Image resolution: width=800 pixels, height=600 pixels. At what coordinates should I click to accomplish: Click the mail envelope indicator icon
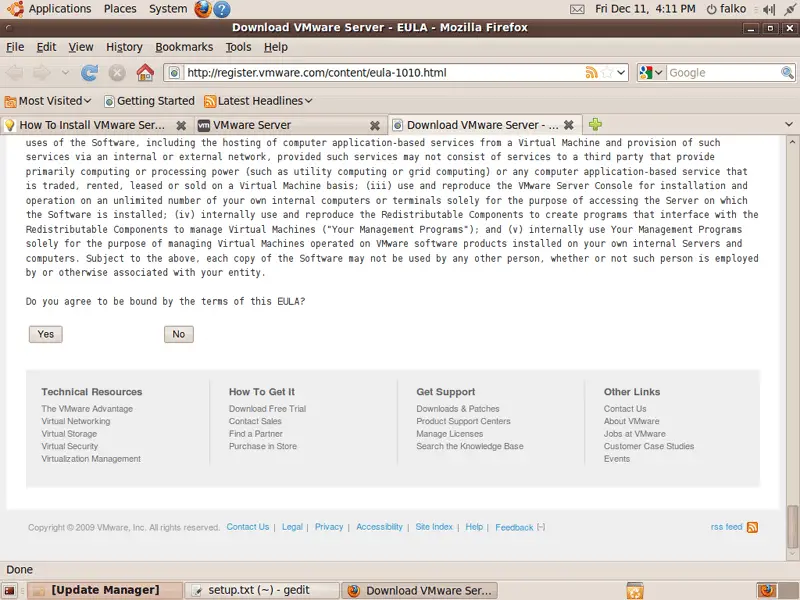point(577,9)
